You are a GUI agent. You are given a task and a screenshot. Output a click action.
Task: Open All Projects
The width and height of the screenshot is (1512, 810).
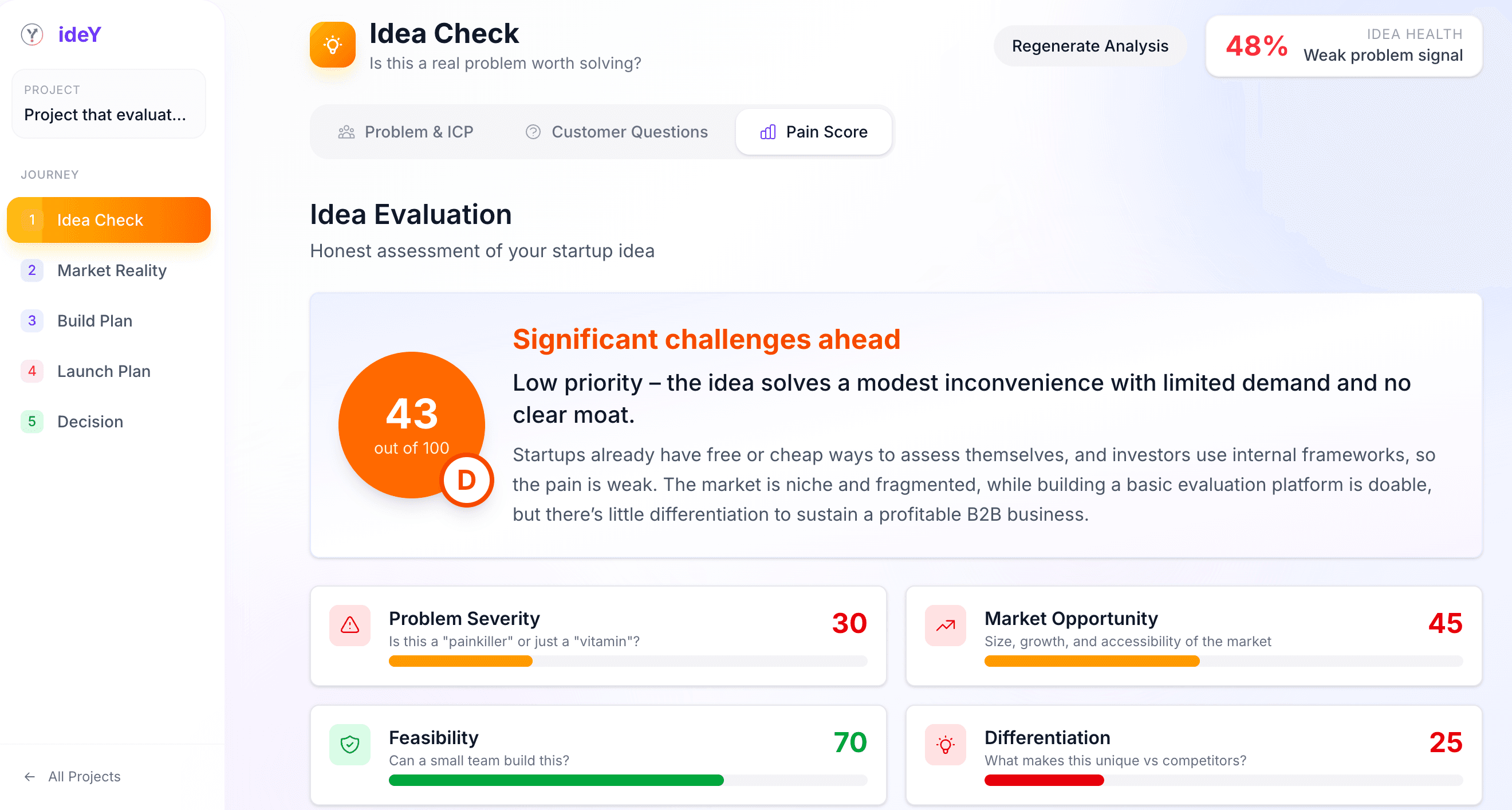[84, 776]
